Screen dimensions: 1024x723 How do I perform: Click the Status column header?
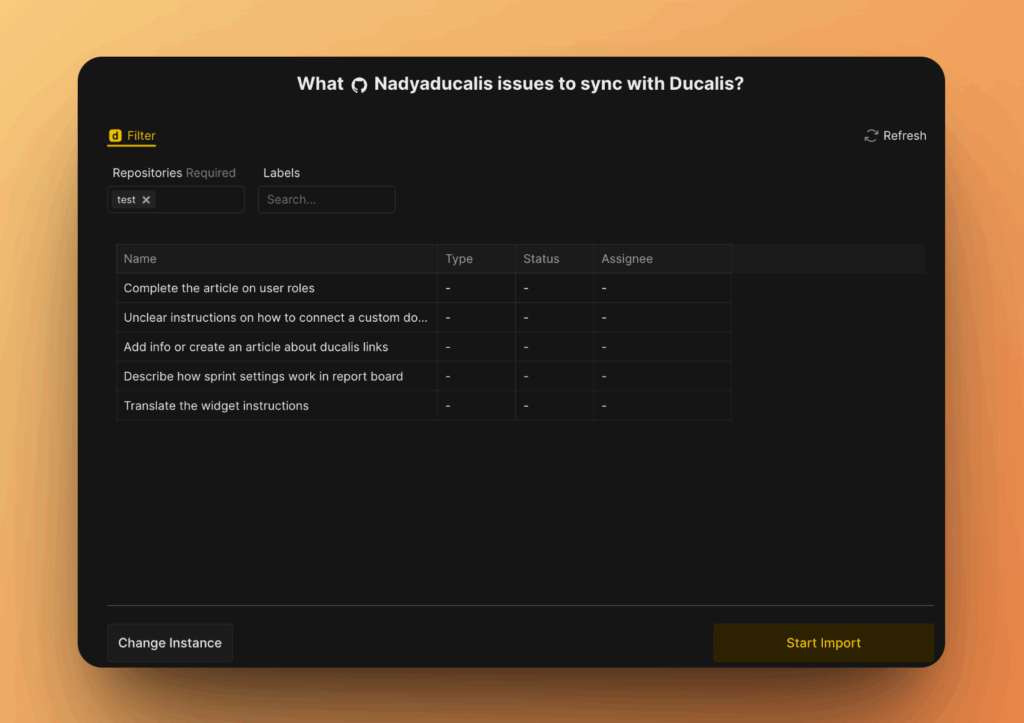pos(541,259)
